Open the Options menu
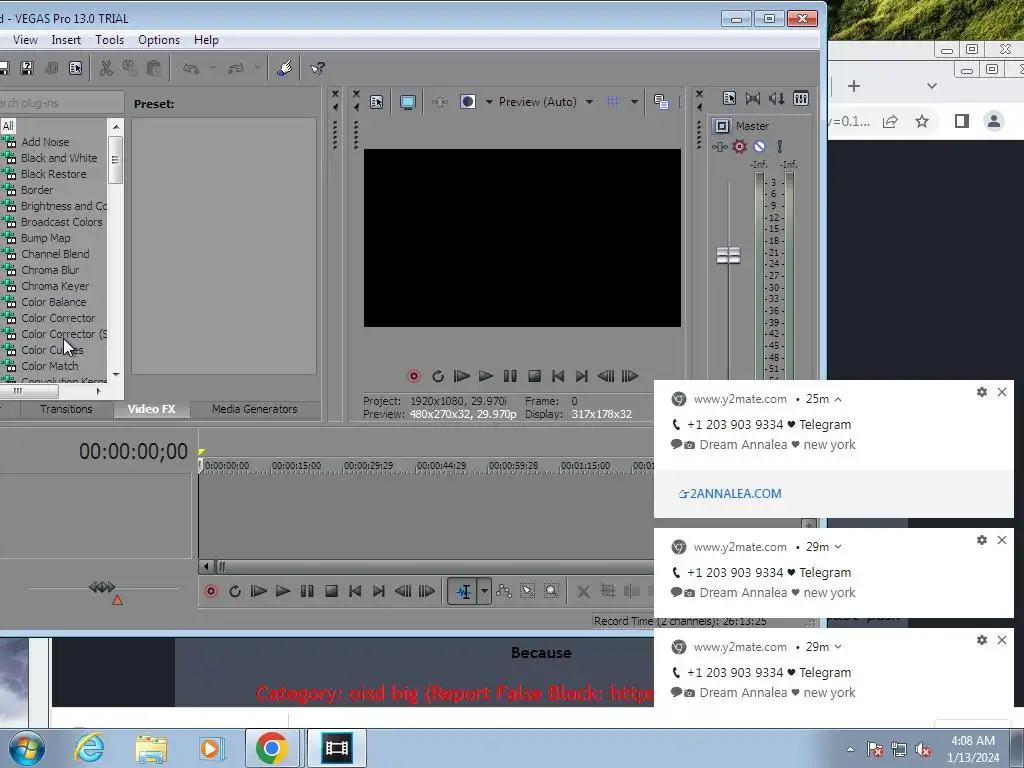This screenshot has width=1024, height=768. coord(159,40)
